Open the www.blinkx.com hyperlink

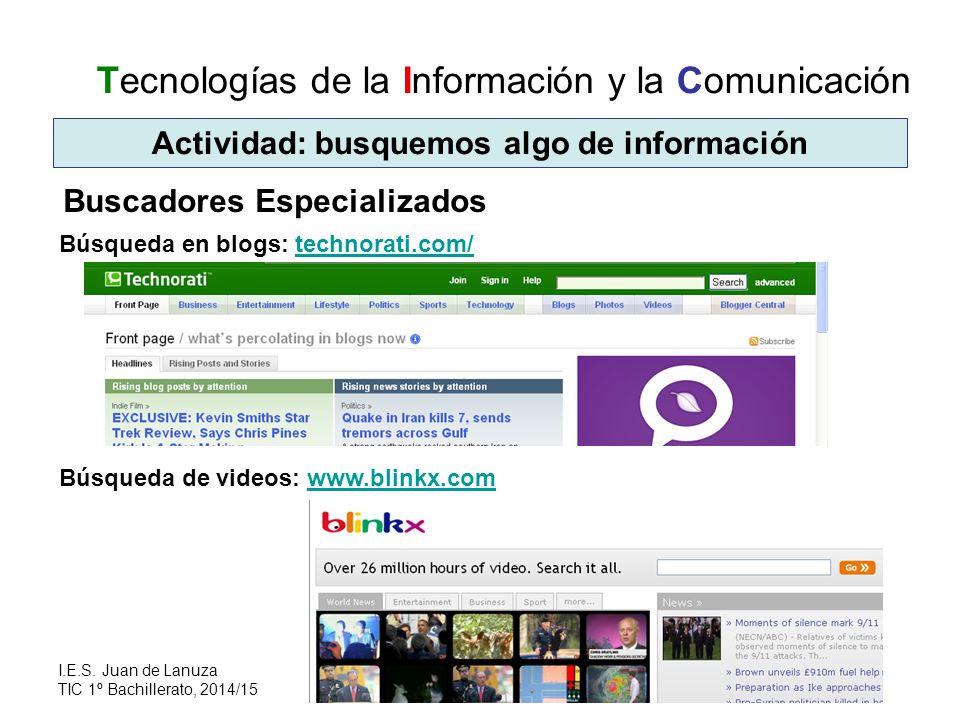(x=401, y=478)
